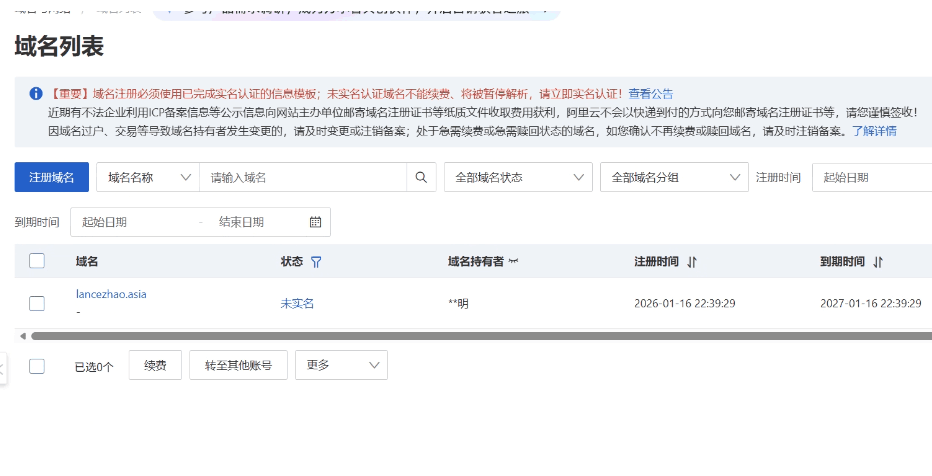Click the 注册域名 button

[x=52, y=177]
